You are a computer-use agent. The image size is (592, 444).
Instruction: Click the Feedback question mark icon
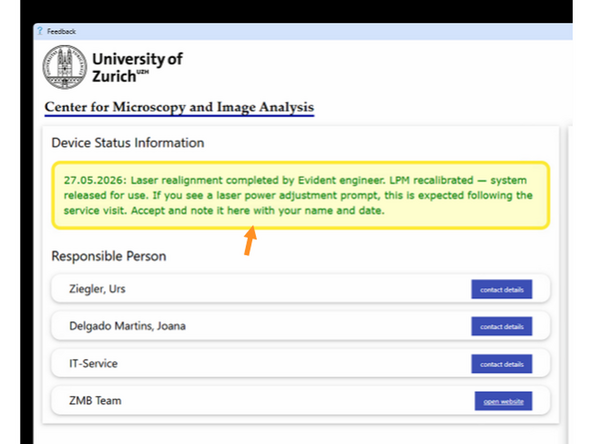40,31
